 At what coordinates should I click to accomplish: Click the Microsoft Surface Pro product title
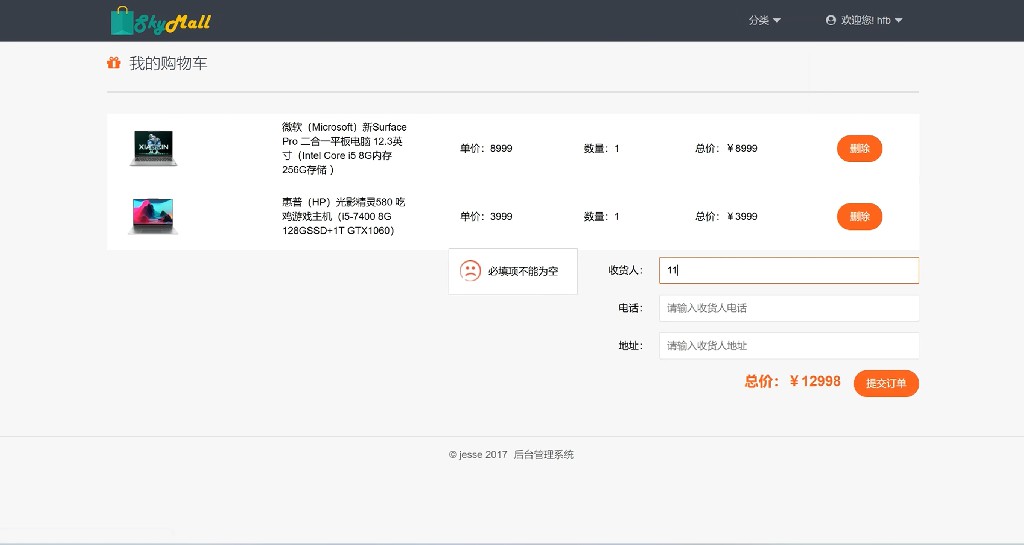pos(345,148)
